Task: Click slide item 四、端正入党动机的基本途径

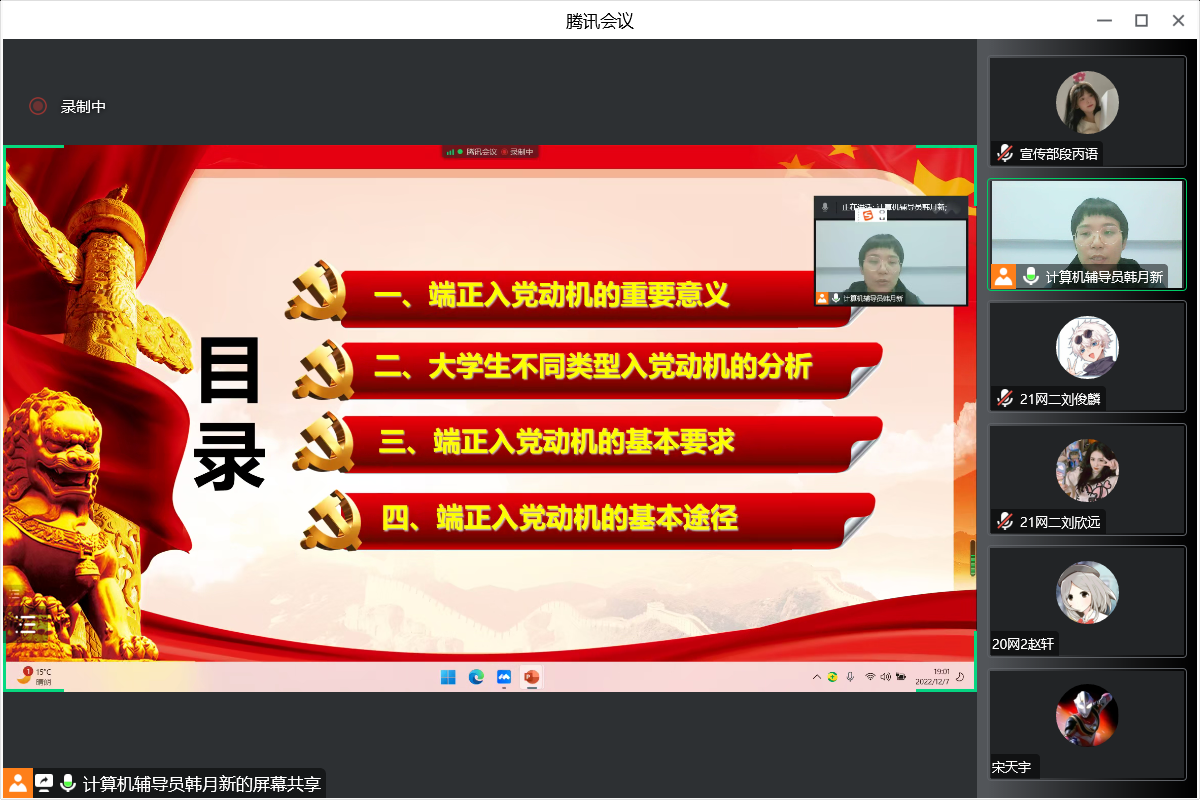Action: (x=559, y=518)
